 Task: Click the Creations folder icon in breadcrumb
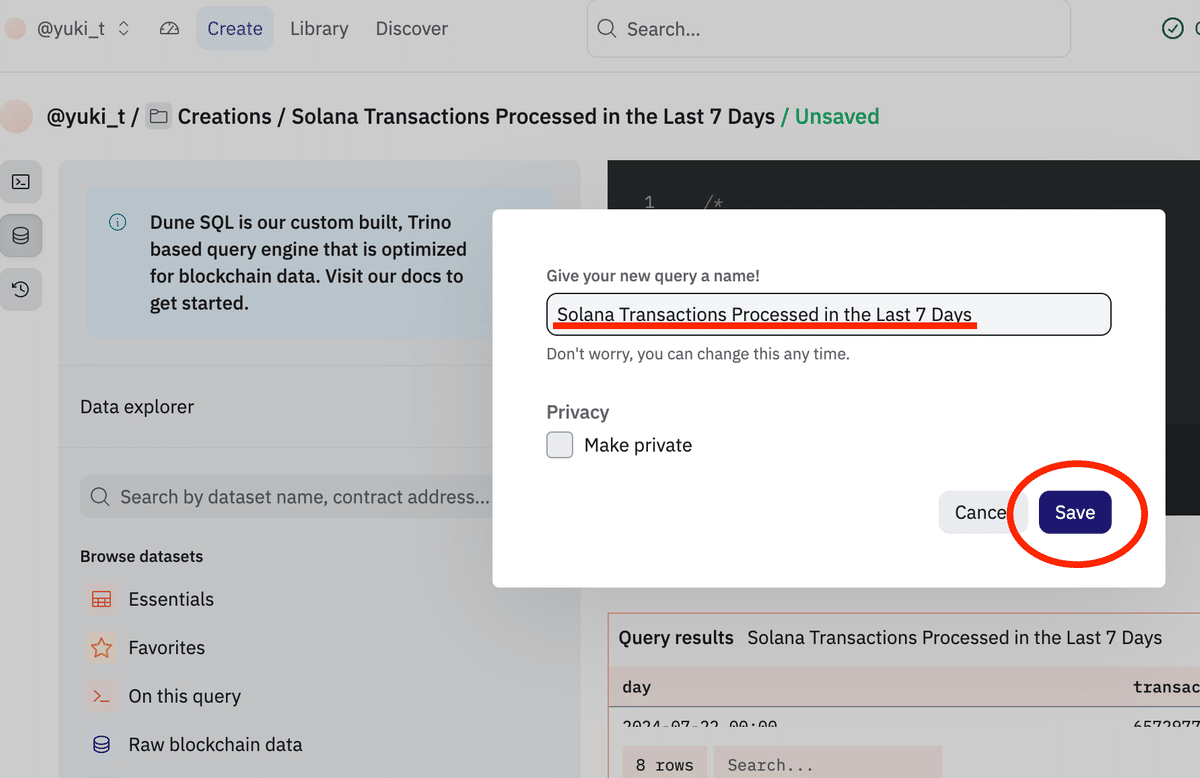(x=158, y=117)
